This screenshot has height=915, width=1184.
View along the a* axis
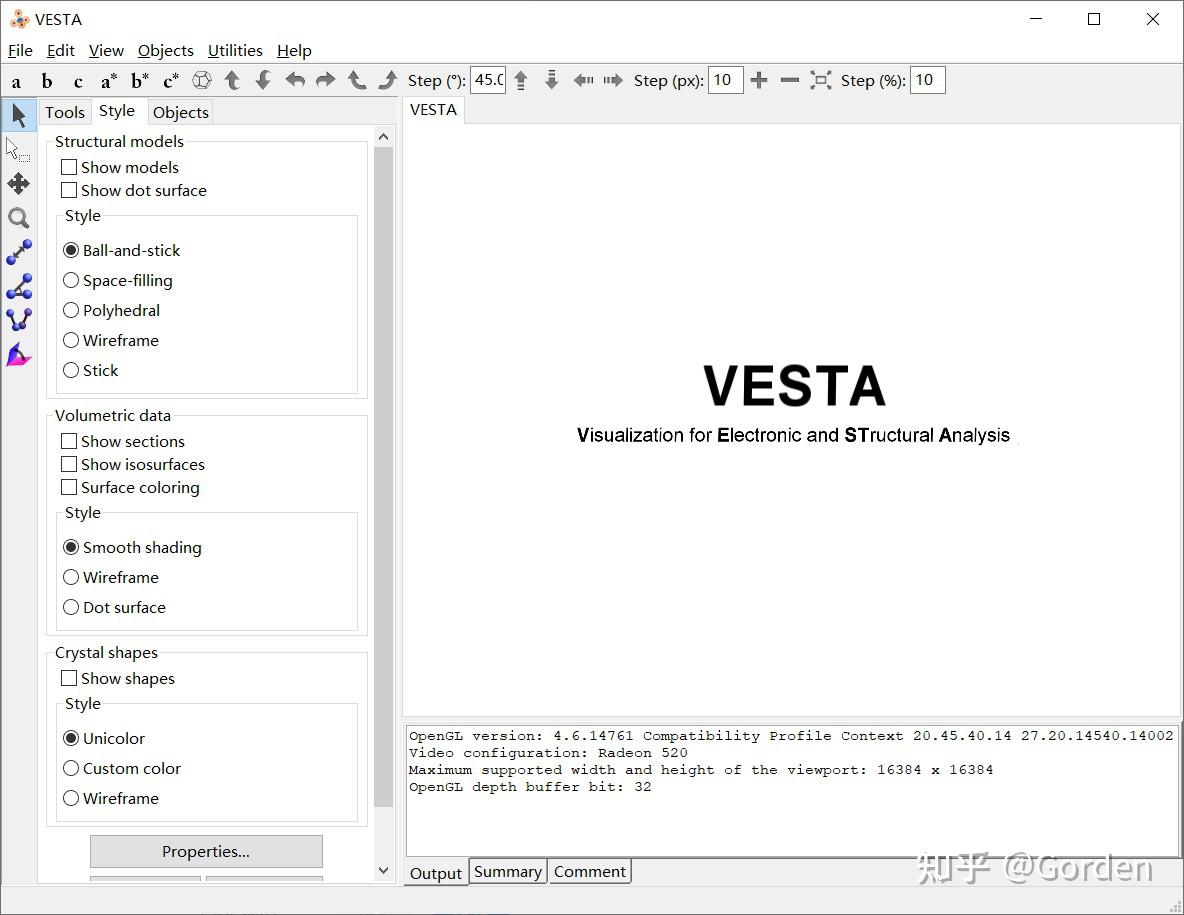tap(109, 81)
